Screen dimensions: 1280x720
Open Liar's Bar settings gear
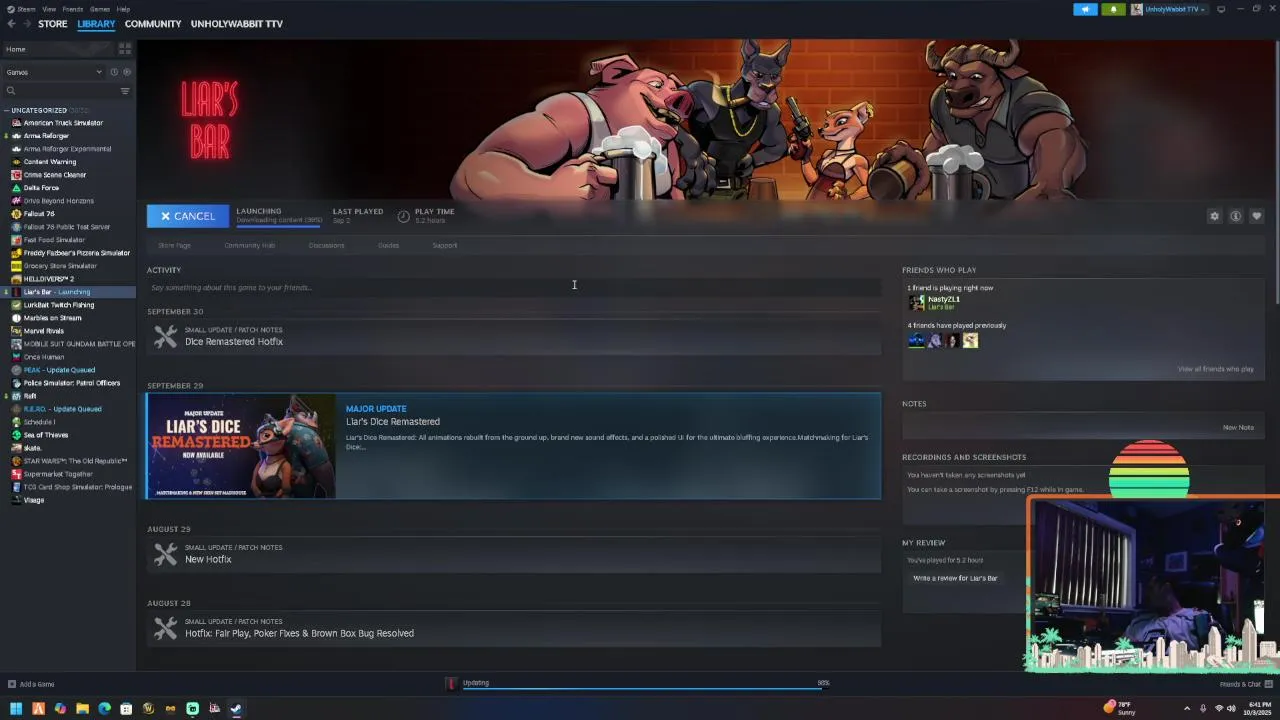pos(1214,216)
